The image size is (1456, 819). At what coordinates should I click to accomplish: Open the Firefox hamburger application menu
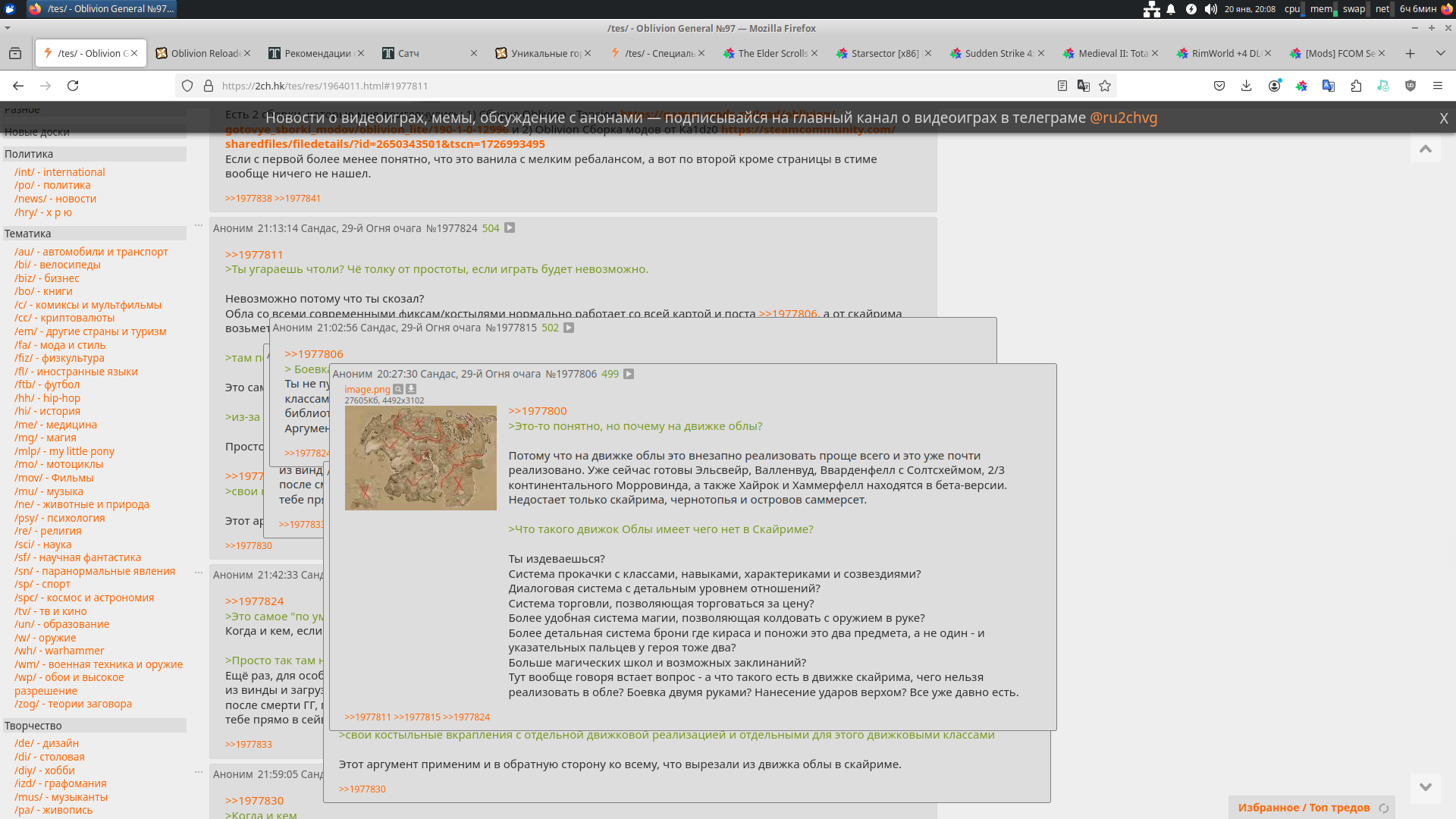tap(1438, 86)
